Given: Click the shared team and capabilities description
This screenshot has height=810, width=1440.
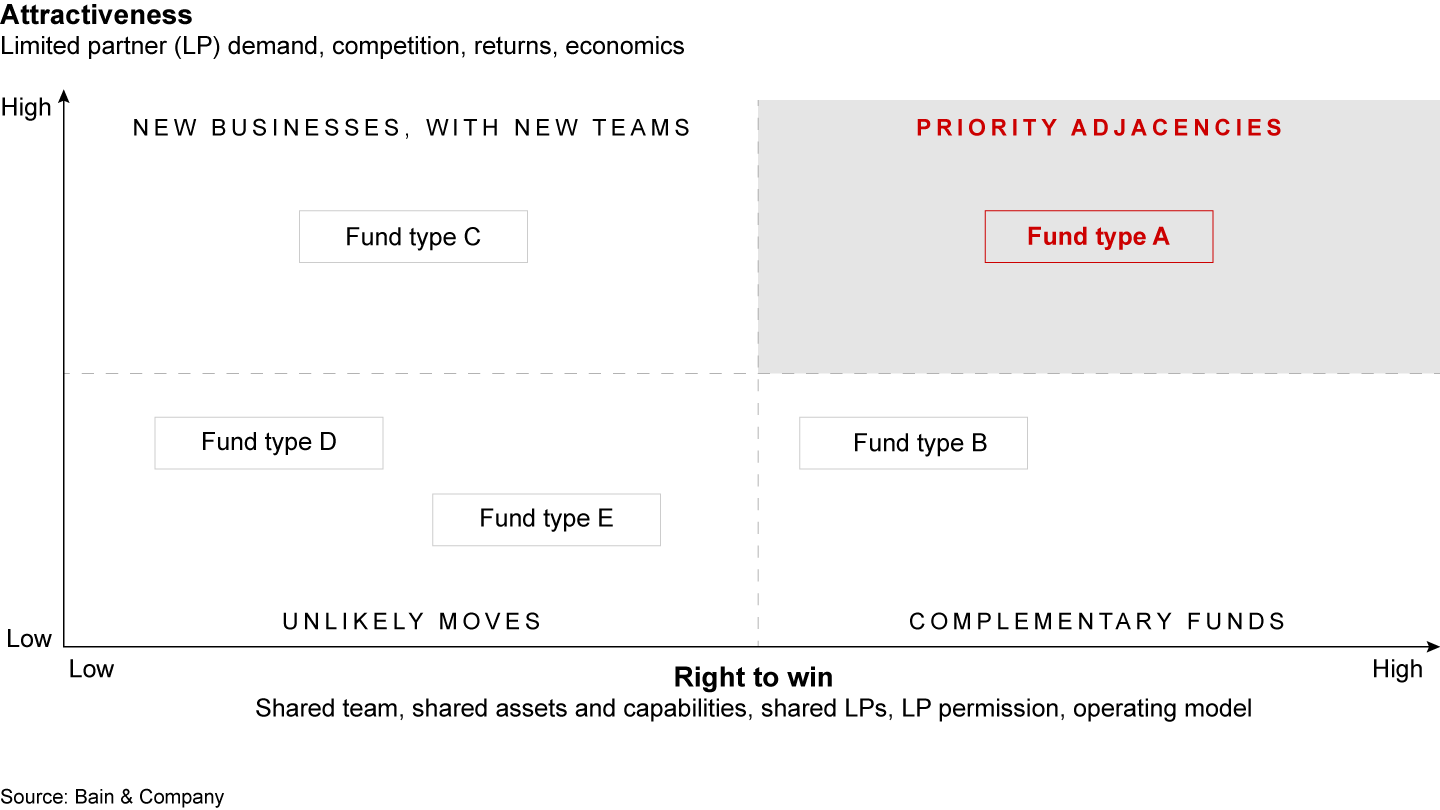Looking at the screenshot, I should click(x=753, y=709).
